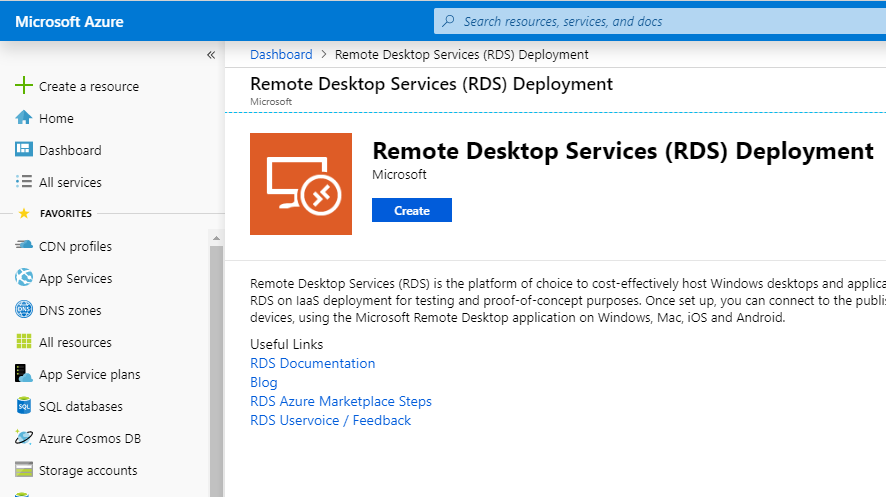Click the Search resources input field

(x=659, y=21)
